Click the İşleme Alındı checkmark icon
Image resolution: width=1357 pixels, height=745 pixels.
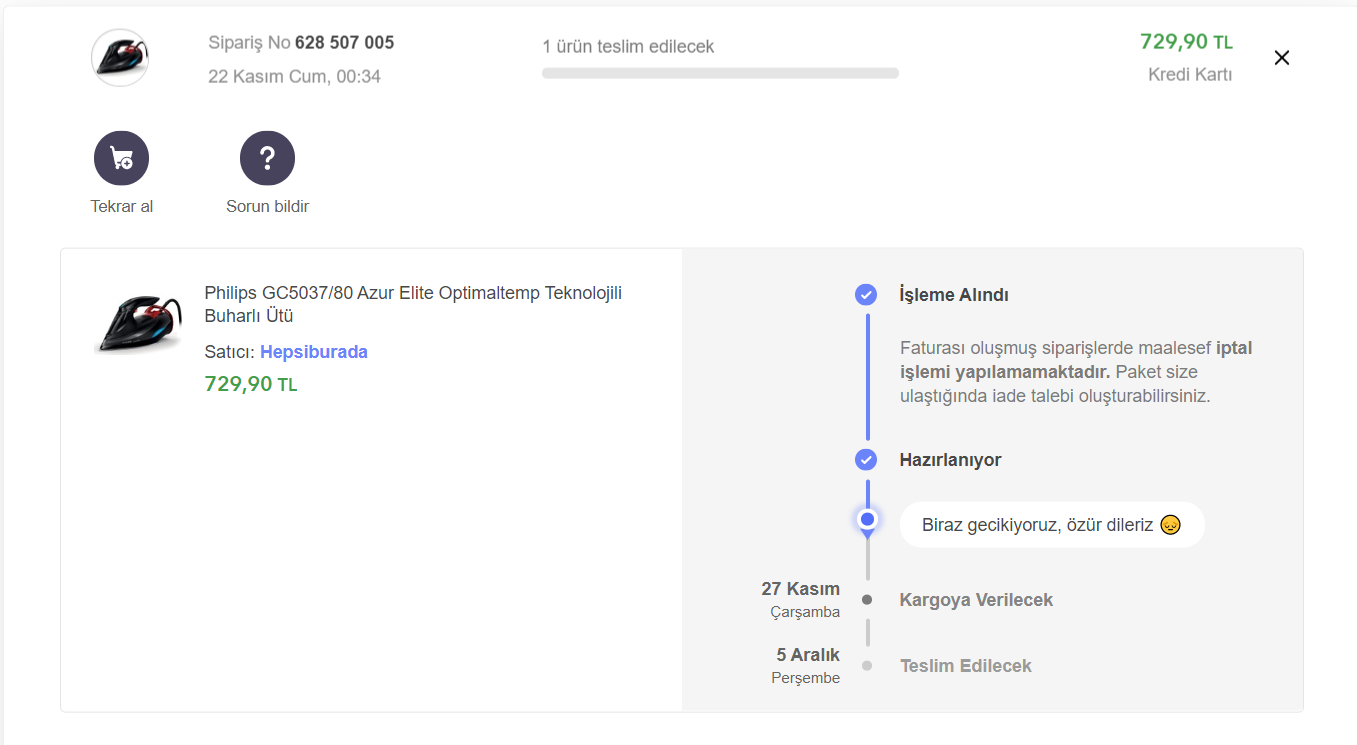(x=866, y=295)
